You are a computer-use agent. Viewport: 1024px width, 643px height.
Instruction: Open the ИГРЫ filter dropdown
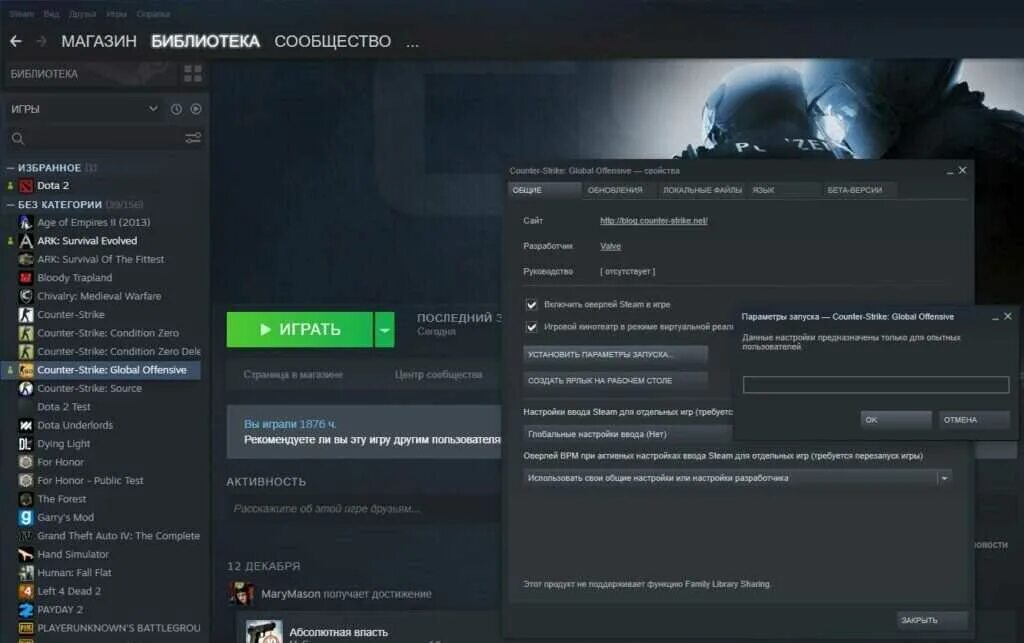coord(153,109)
